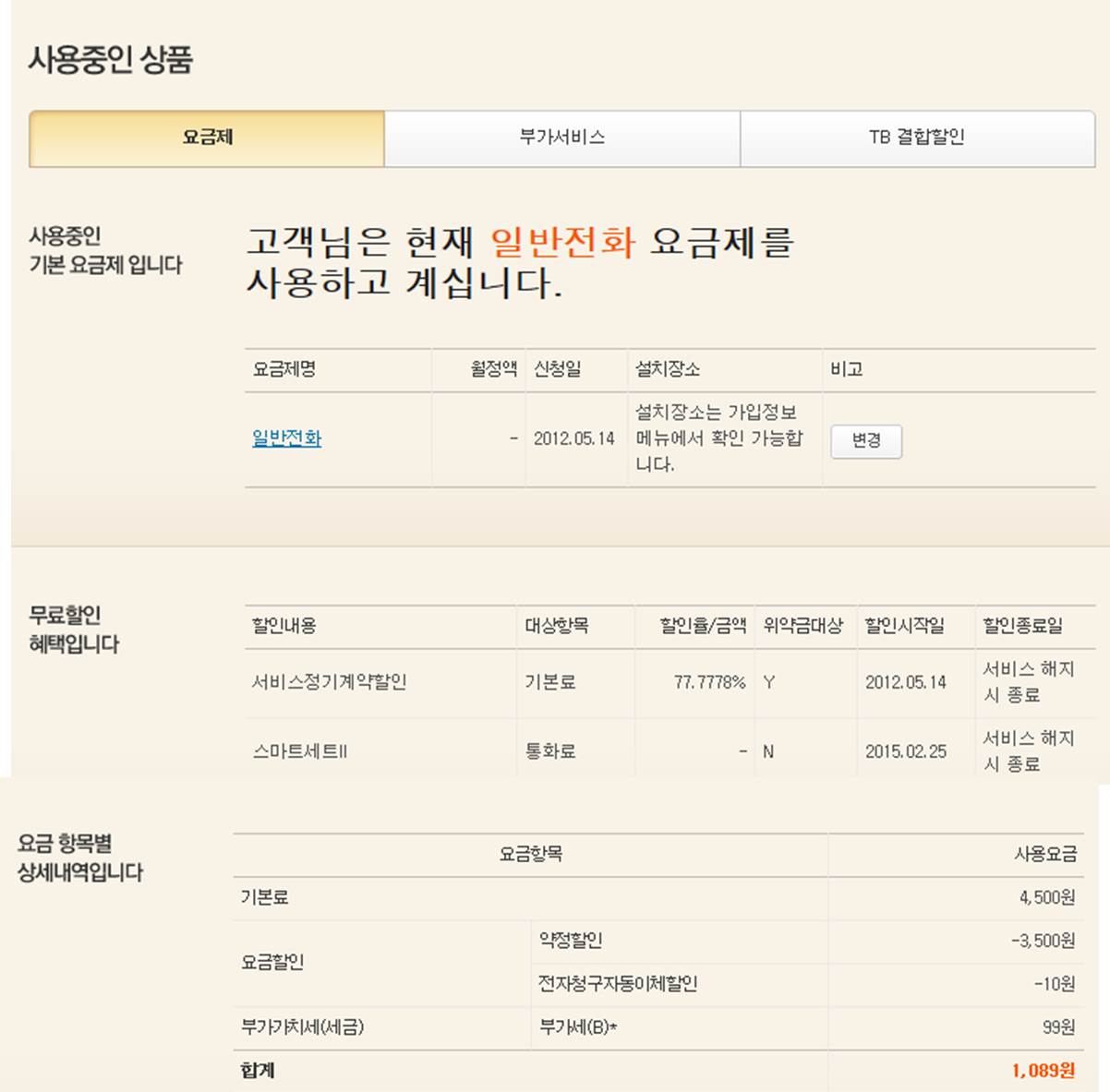The height and width of the screenshot is (1092, 1110).
Task: Click the 약정할인 fee item
Action: pos(571,941)
